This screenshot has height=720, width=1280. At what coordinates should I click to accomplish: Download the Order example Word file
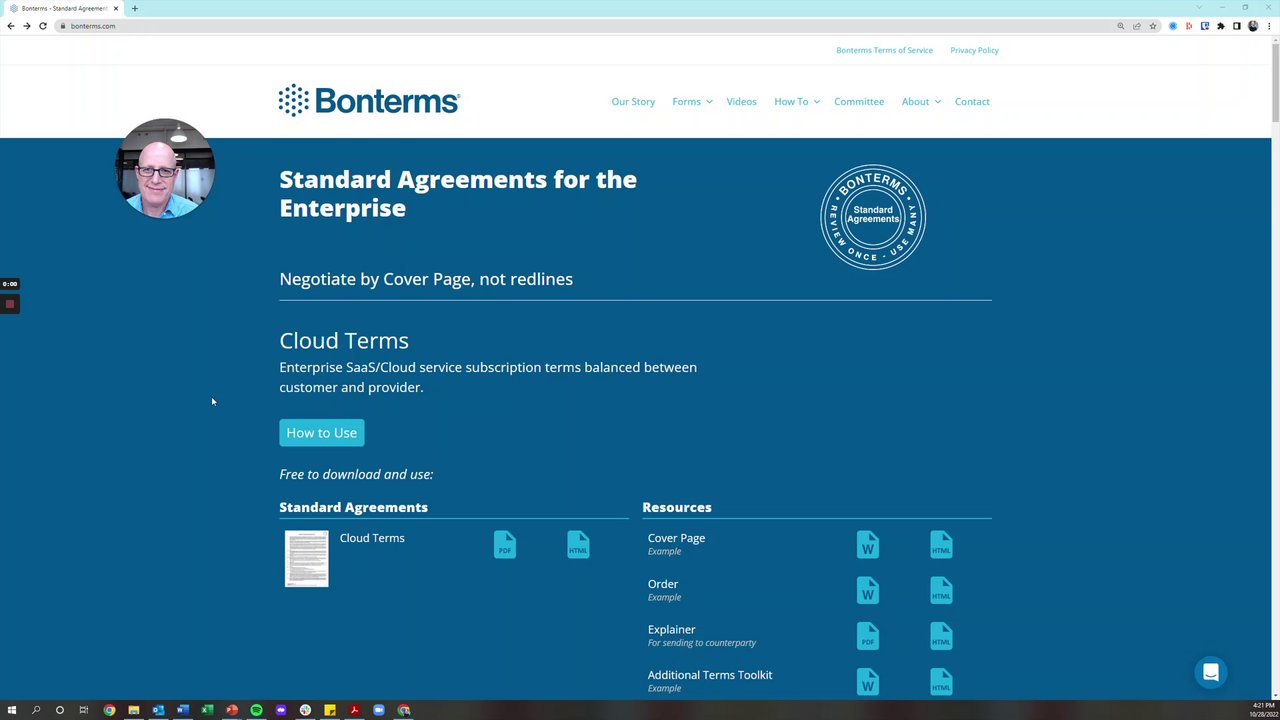(x=867, y=590)
